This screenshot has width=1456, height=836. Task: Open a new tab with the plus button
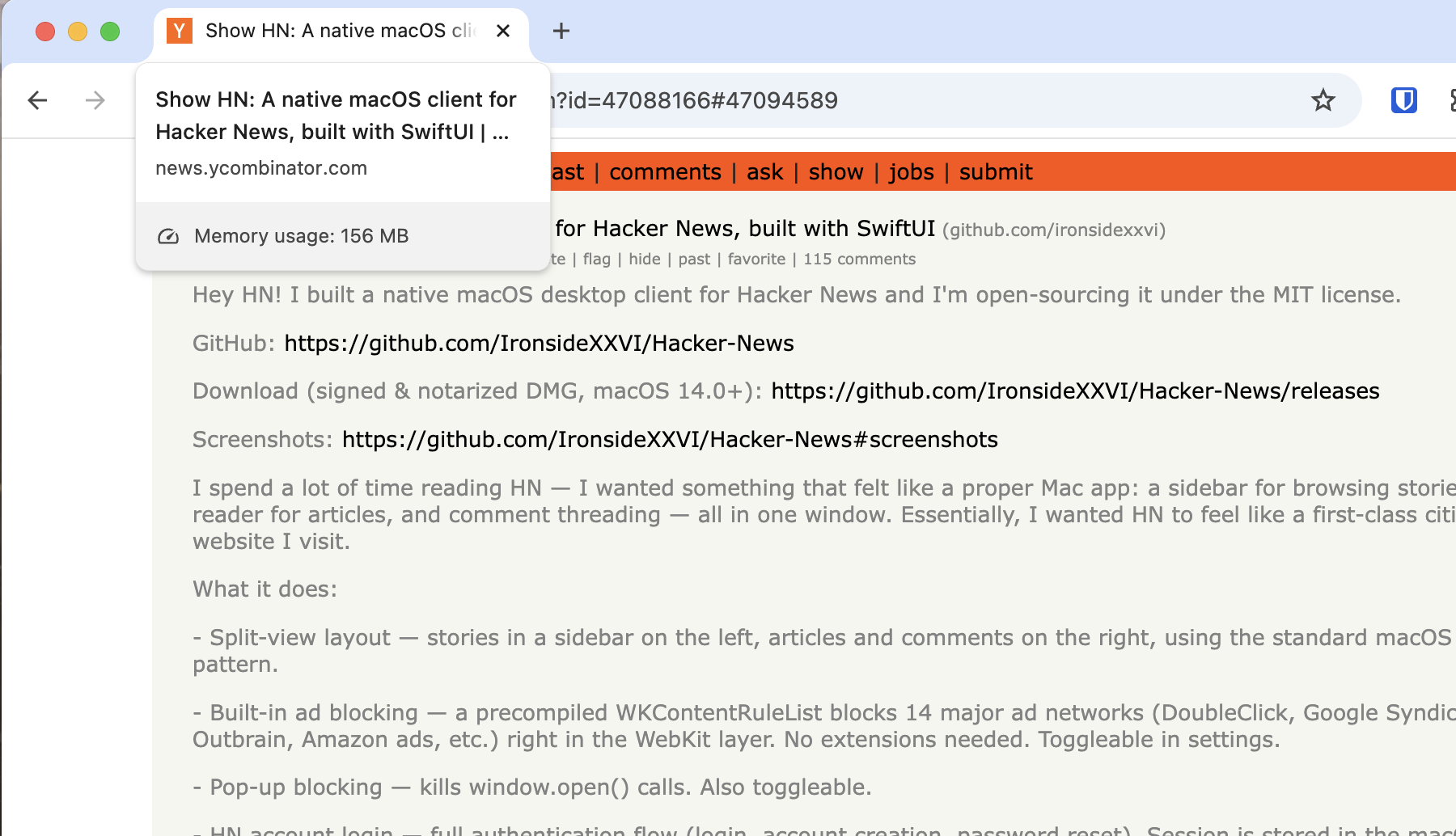pos(561,31)
